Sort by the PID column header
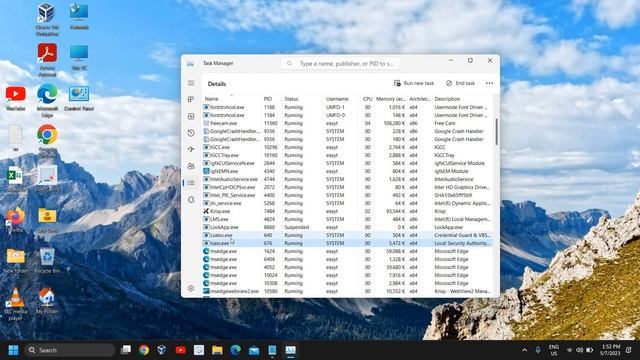 click(x=268, y=99)
